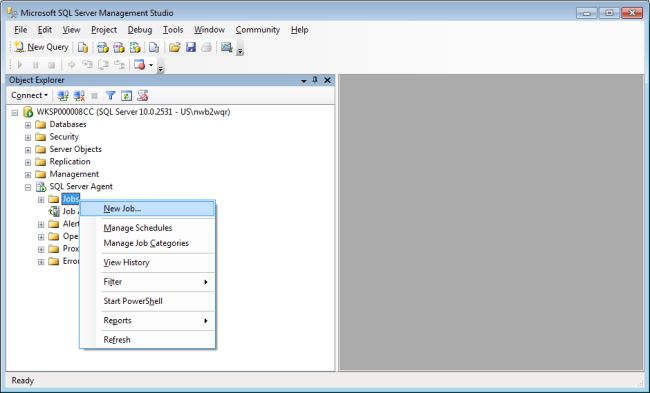This screenshot has height=393, width=650.
Task: Click the Disconnect server icon
Action: tap(79, 96)
